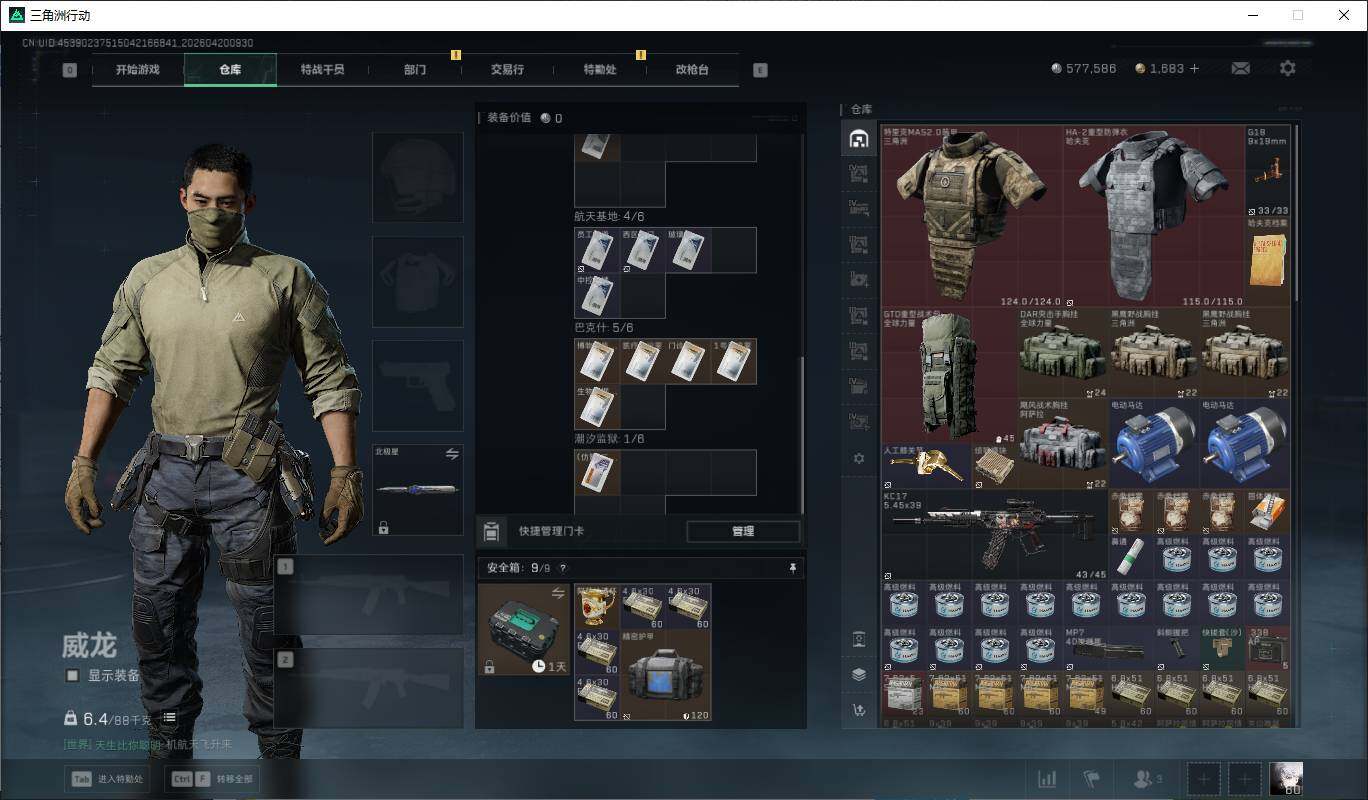
Task: Select the KC17 5.45x39 rifle
Action: pyautogui.click(x=995, y=535)
